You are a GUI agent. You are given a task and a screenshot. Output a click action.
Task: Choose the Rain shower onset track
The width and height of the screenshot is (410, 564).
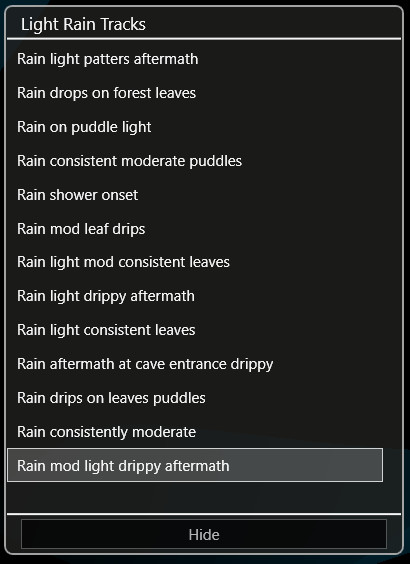coord(195,195)
